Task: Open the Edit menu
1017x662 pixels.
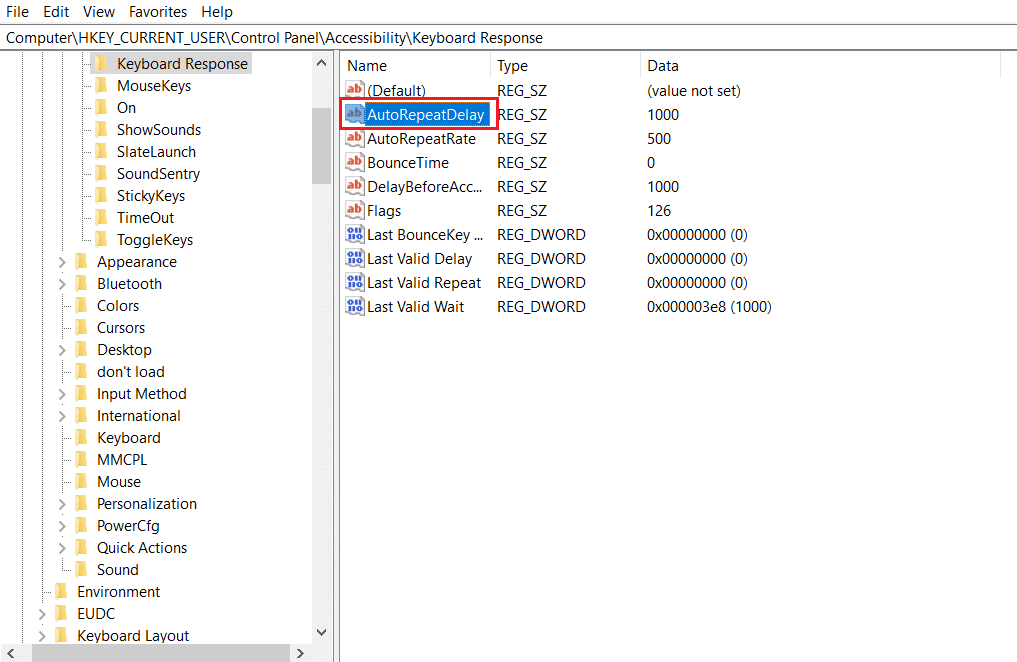Action: point(56,12)
